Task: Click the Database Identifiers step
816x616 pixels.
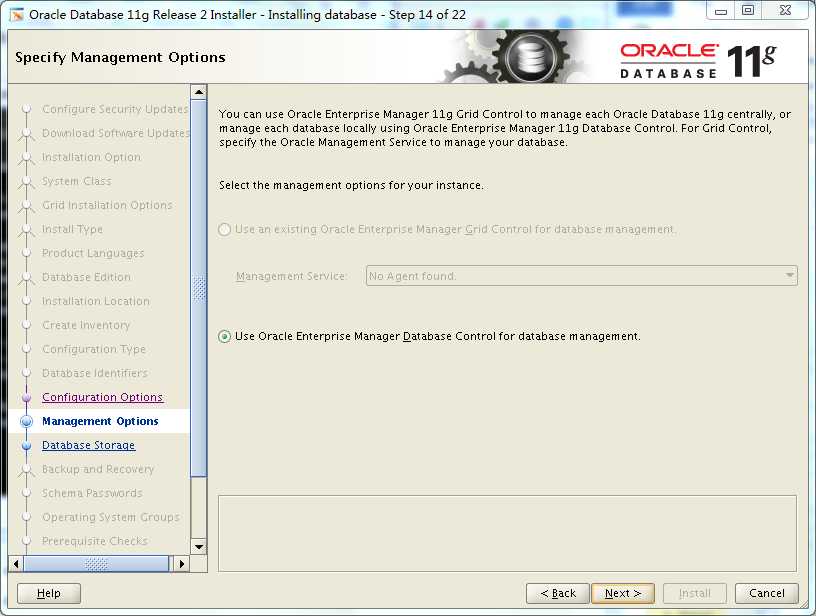Action: click(95, 373)
